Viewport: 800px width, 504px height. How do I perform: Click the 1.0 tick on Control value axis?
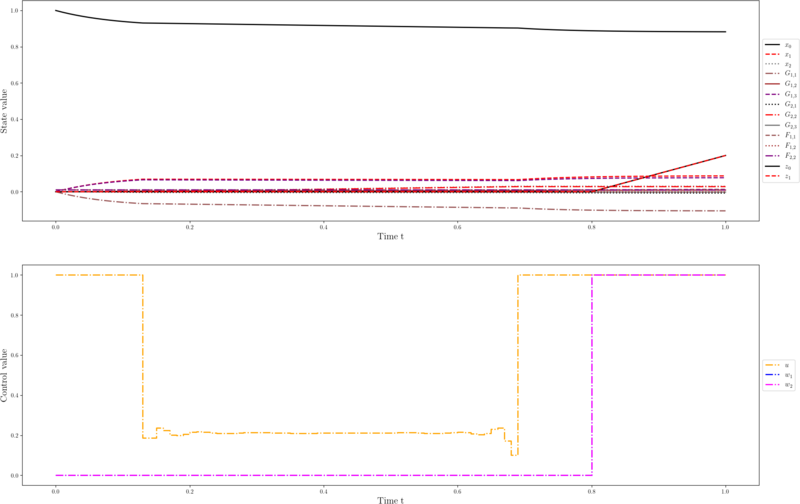(x=15, y=275)
